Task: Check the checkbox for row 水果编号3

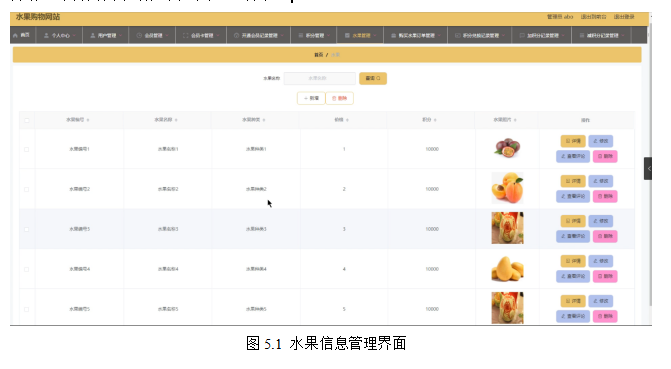Action: (x=27, y=229)
